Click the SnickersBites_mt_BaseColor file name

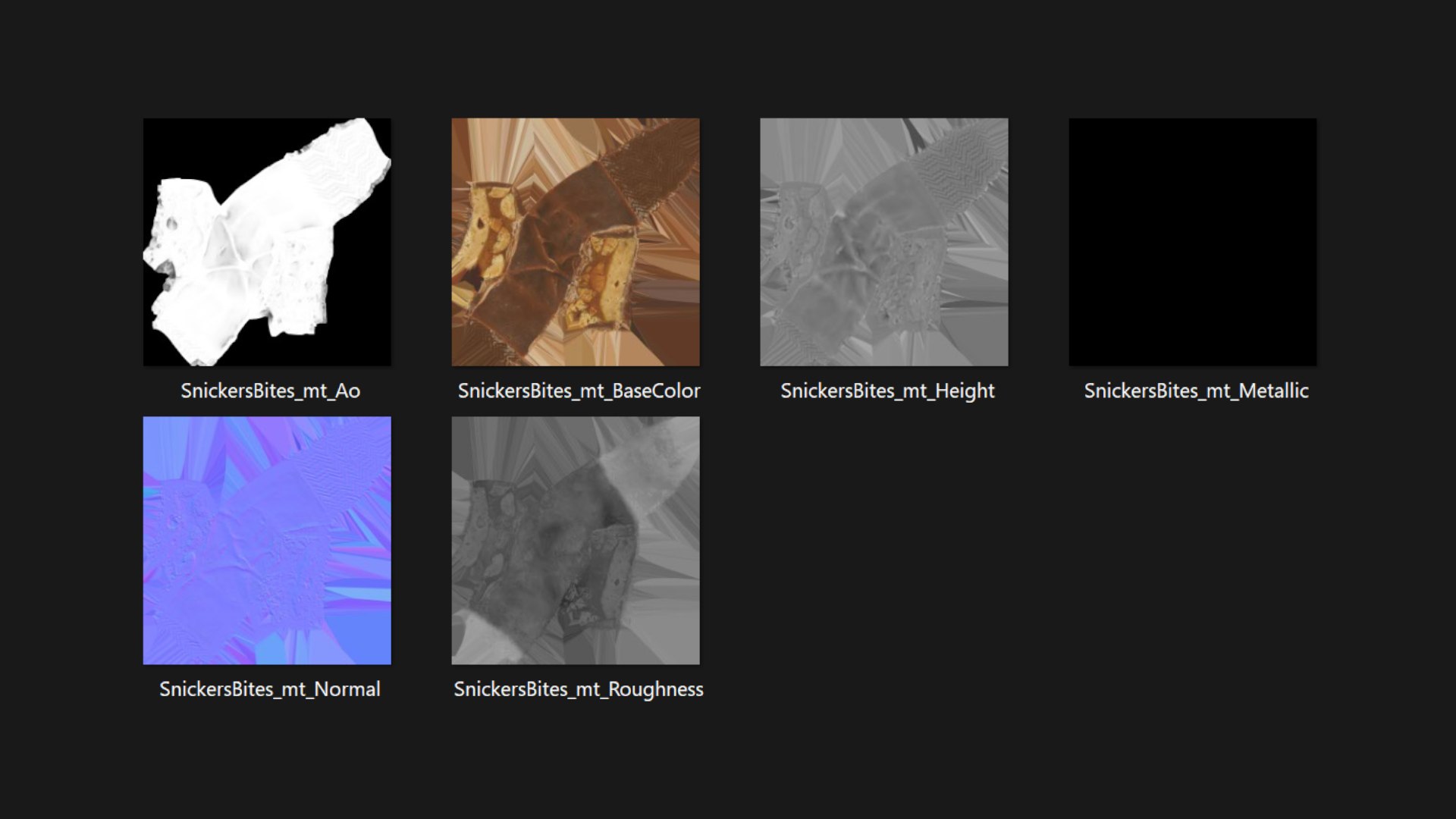click(579, 391)
